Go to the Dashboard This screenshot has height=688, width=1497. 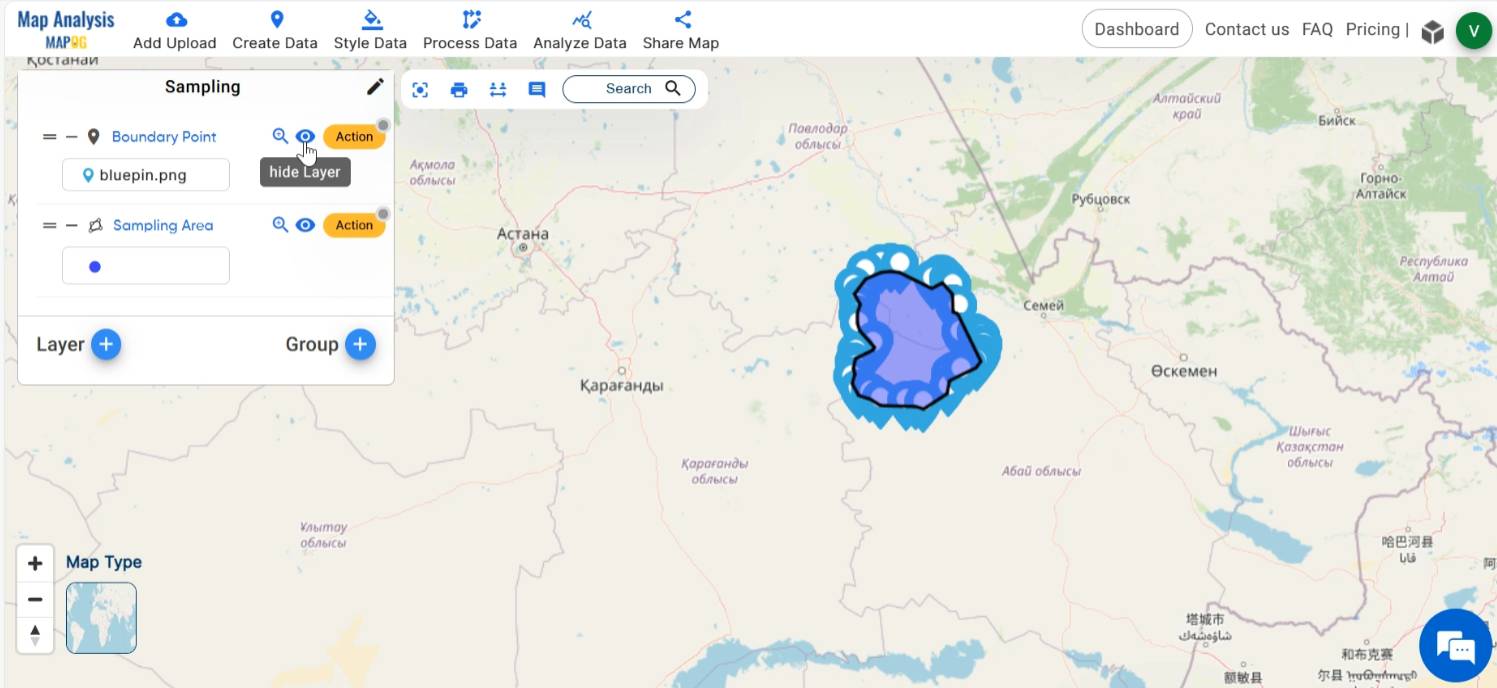(1137, 29)
